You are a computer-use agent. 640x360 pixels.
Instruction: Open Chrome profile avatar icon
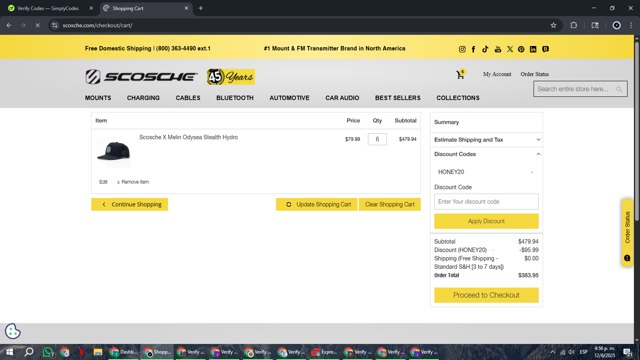[616, 25]
